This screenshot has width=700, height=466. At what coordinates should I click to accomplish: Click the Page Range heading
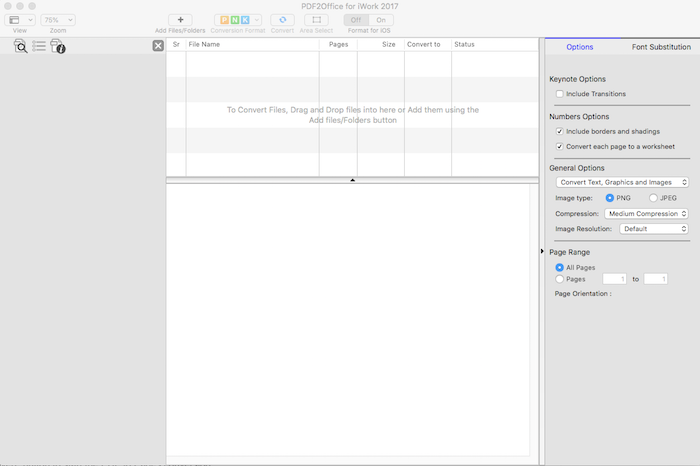click(x=570, y=252)
